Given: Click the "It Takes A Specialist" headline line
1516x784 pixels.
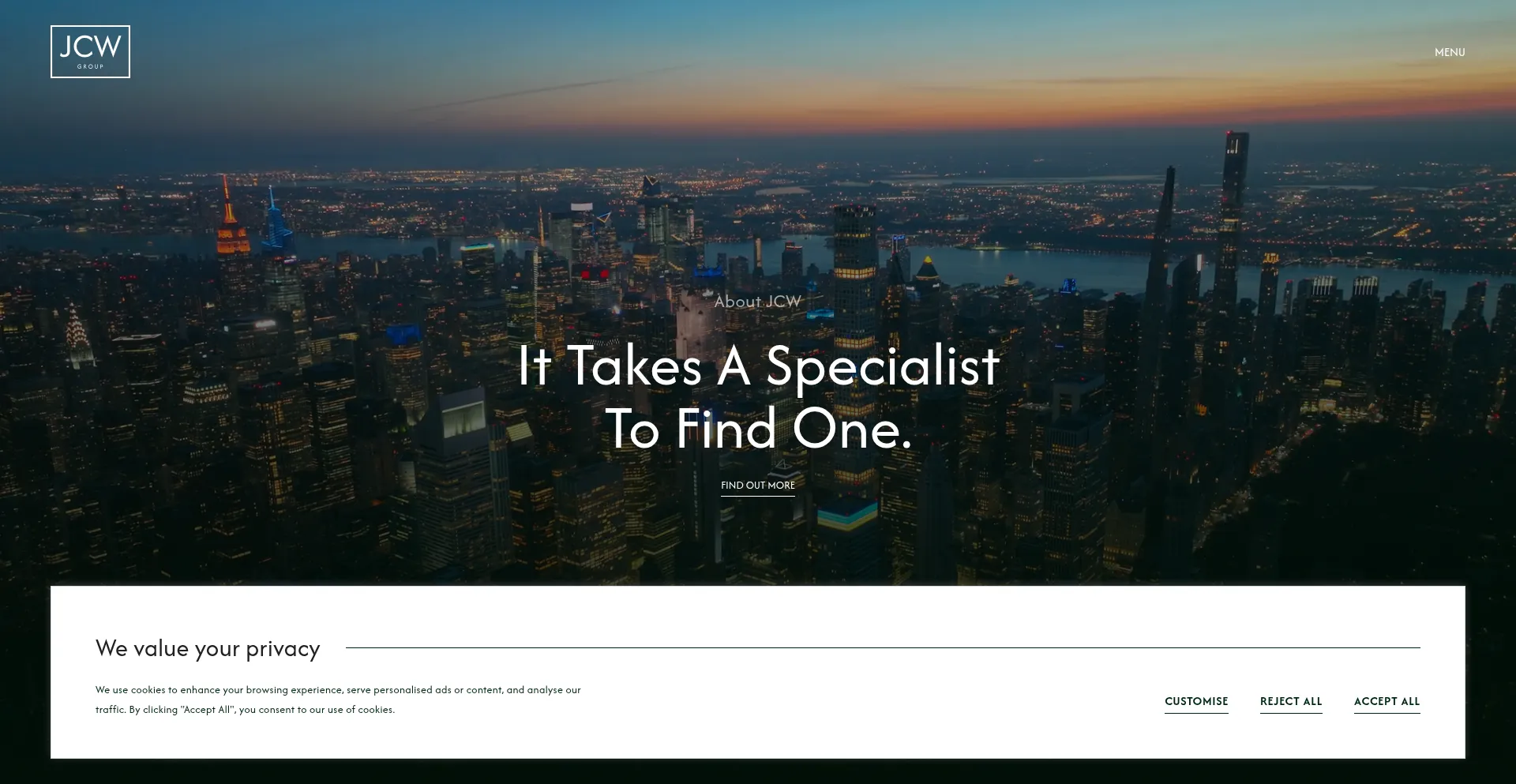Looking at the screenshot, I should (758, 366).
